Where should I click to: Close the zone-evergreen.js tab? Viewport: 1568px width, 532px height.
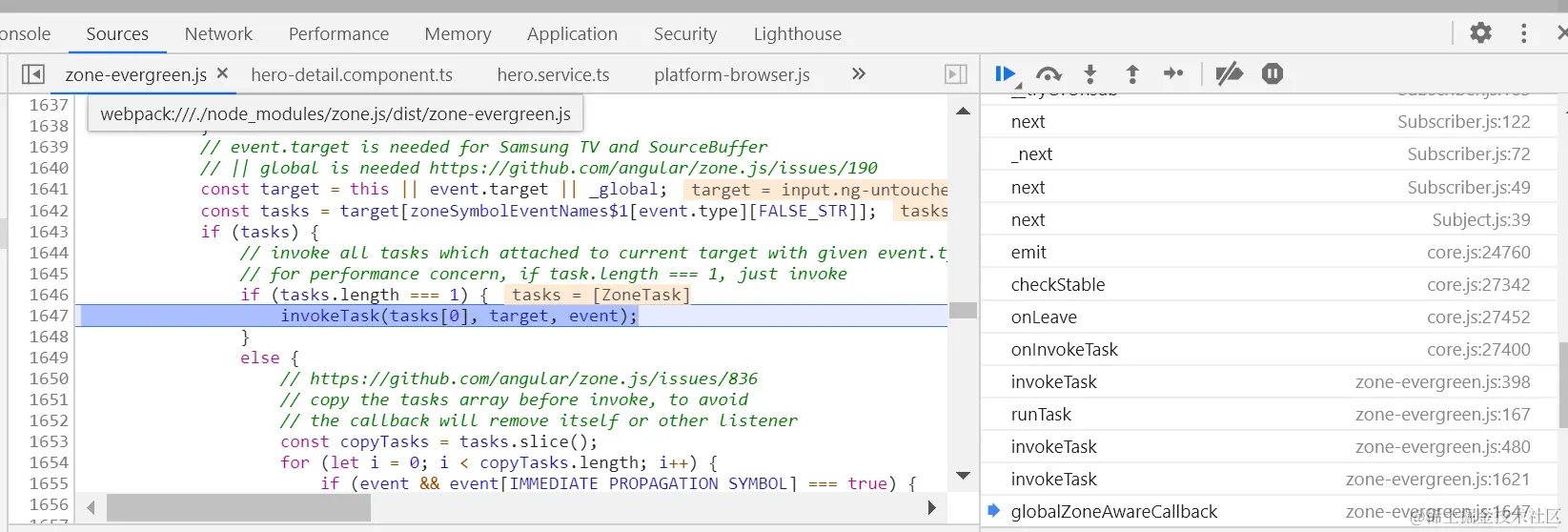(222, 73)
